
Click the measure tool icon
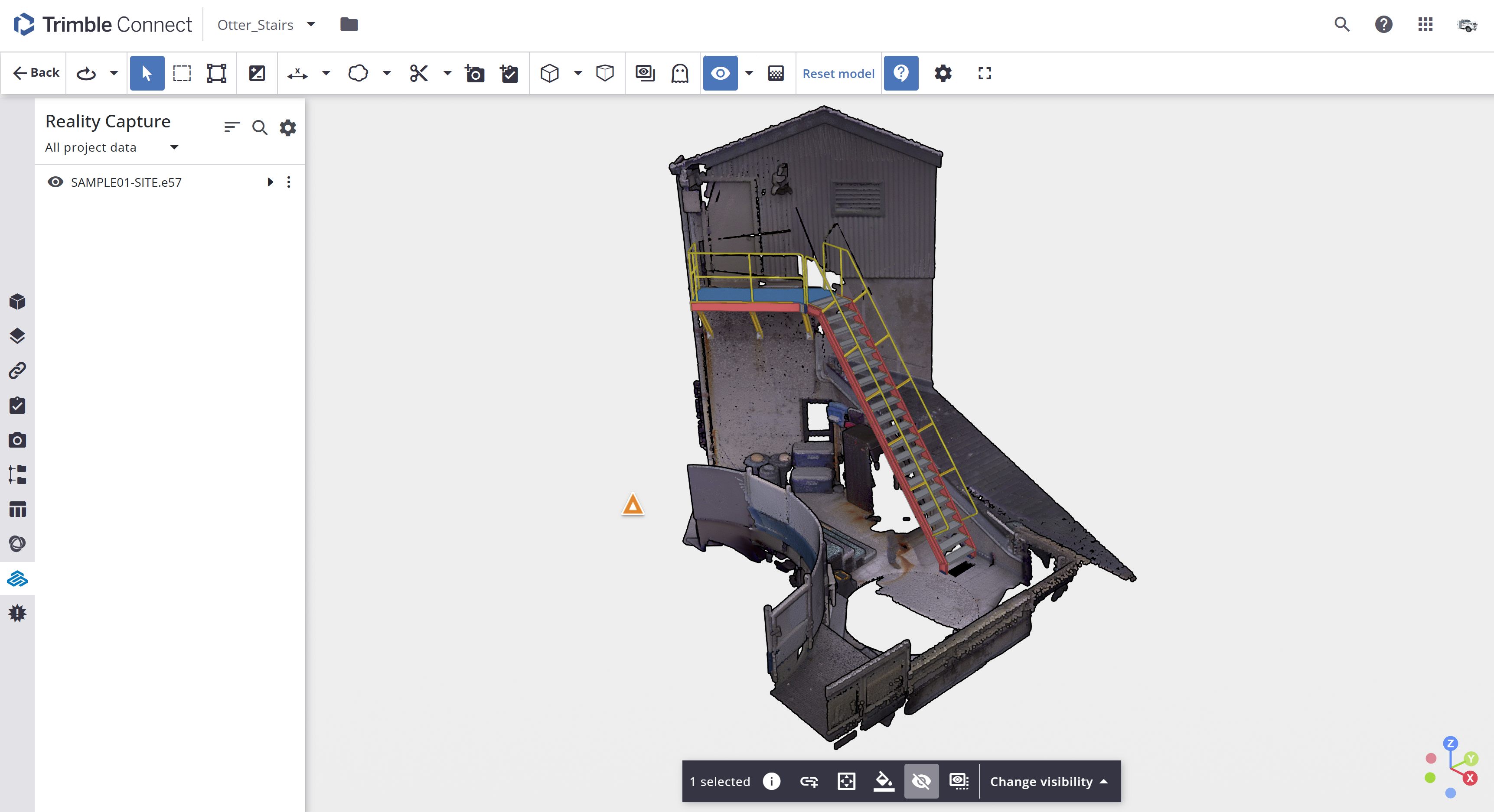(x=297, y=74)
